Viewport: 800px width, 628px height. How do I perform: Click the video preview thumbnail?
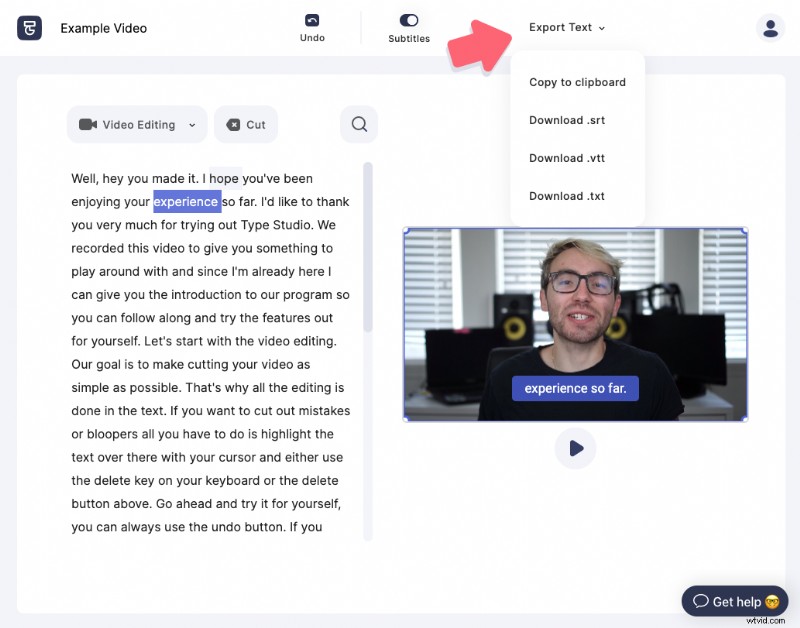pyautogui.click(x=576, y=323)
